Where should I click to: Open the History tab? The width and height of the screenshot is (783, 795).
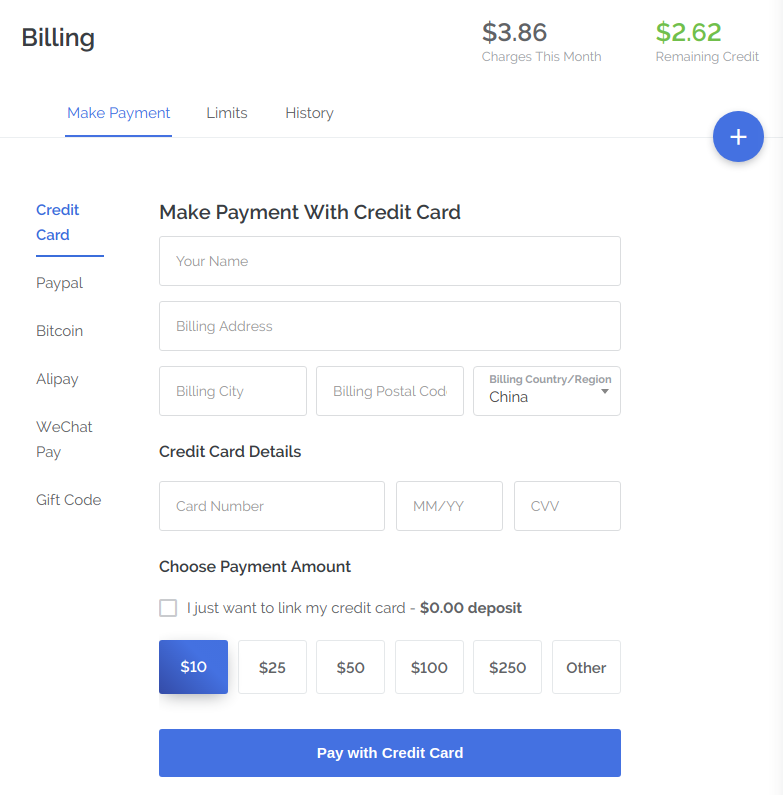tap(309, 113)
